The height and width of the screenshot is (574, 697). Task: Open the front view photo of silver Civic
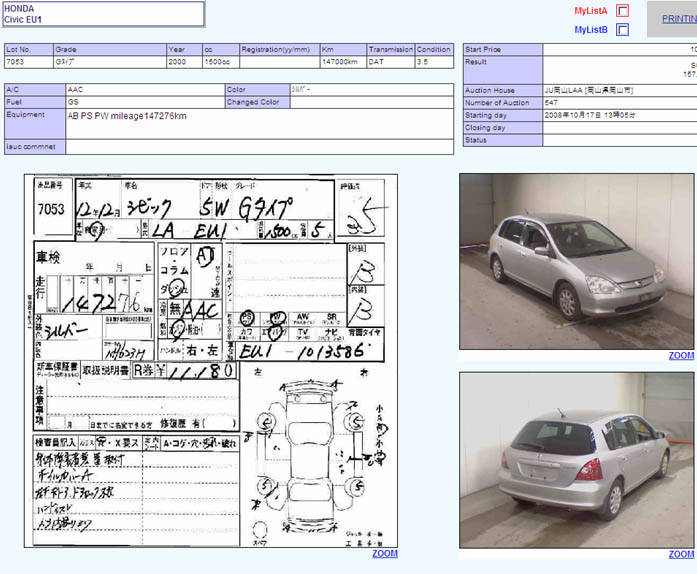(x=577, y=261)
